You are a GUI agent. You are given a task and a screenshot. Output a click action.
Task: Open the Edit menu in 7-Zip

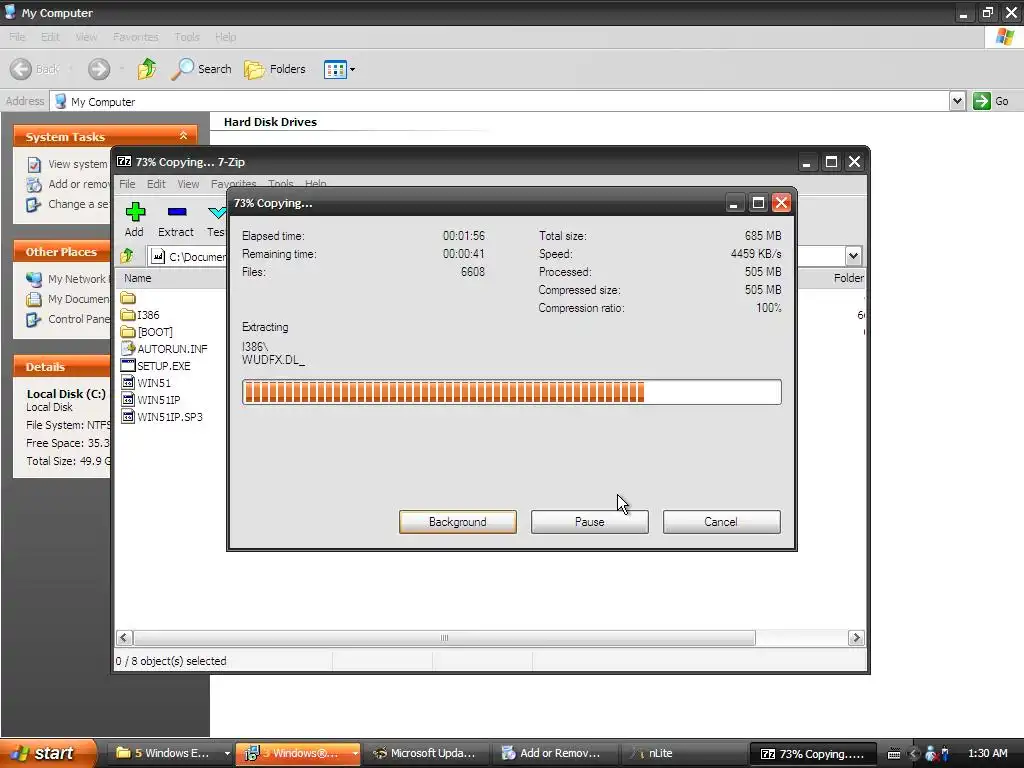tap(156, 184)
